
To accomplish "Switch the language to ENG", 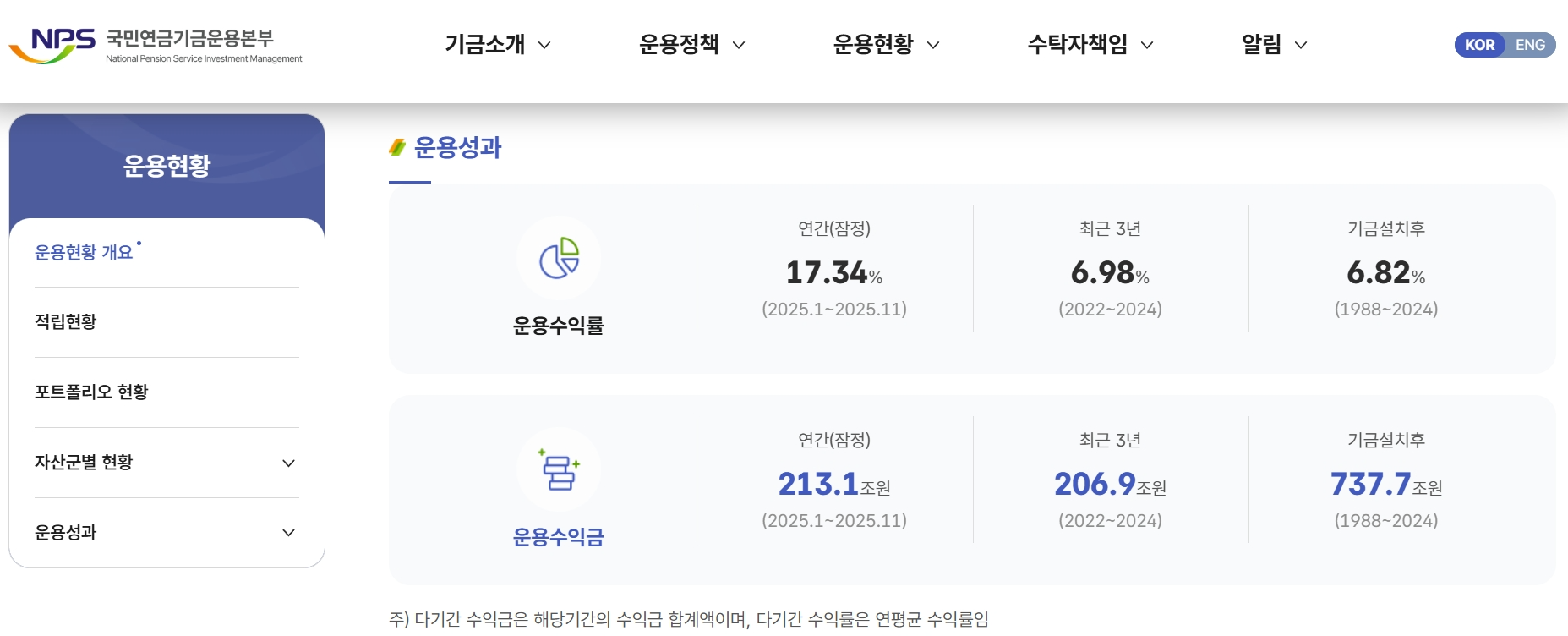I will (1532, 45).
